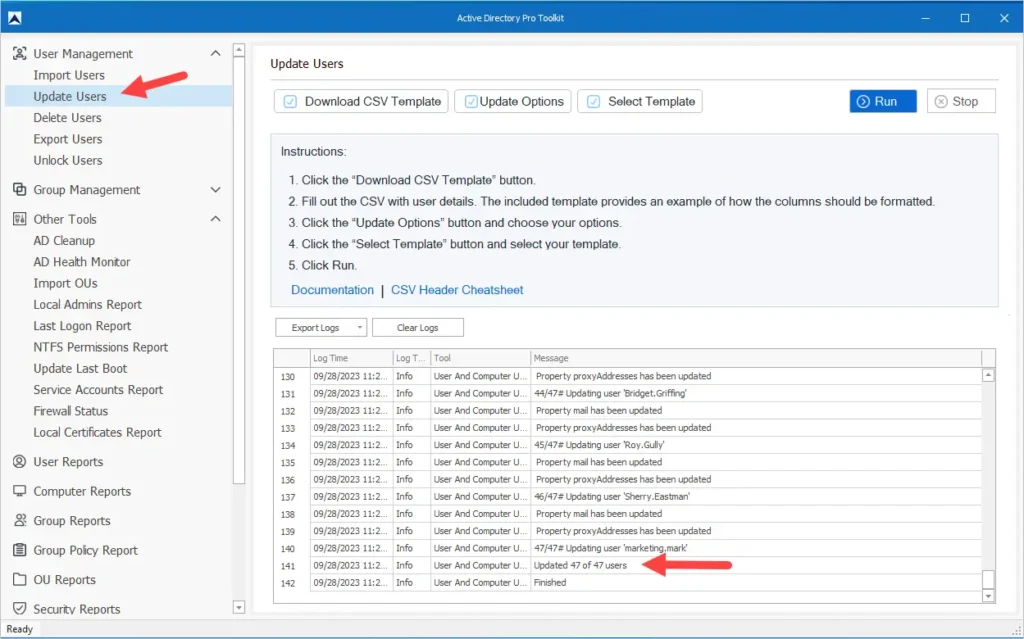Click check icon on Update Options
Image resolution: width=1024 pixels, height=639 pixels.
[x=470, y=101]
